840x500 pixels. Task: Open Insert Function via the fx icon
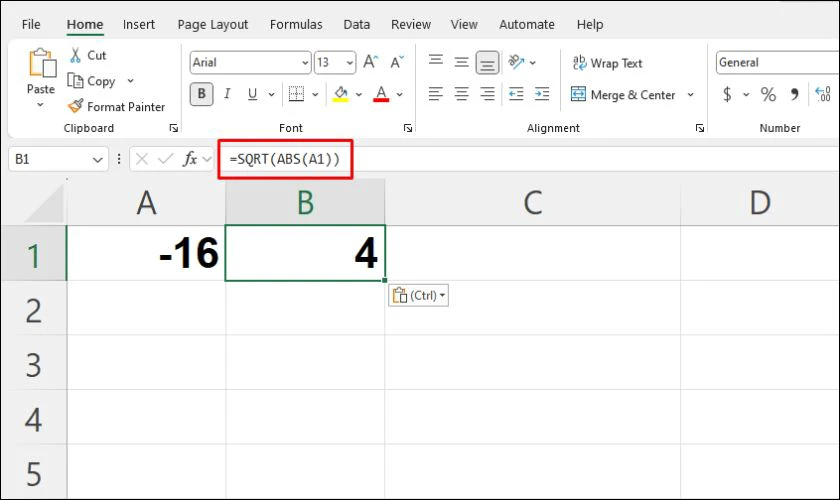[190, 159]
